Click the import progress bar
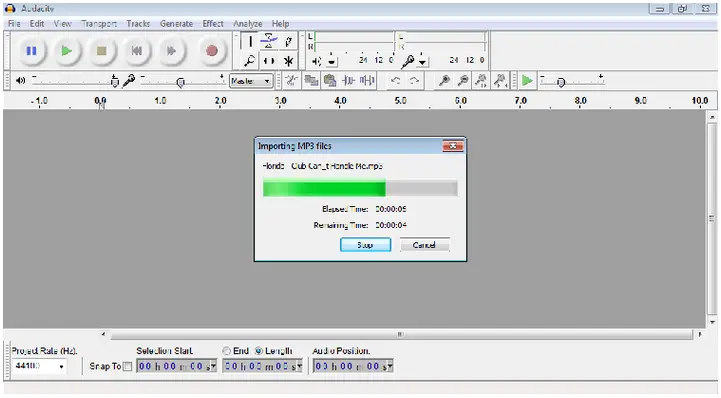Screen dimensions: 721x398 tap(360, 188)
